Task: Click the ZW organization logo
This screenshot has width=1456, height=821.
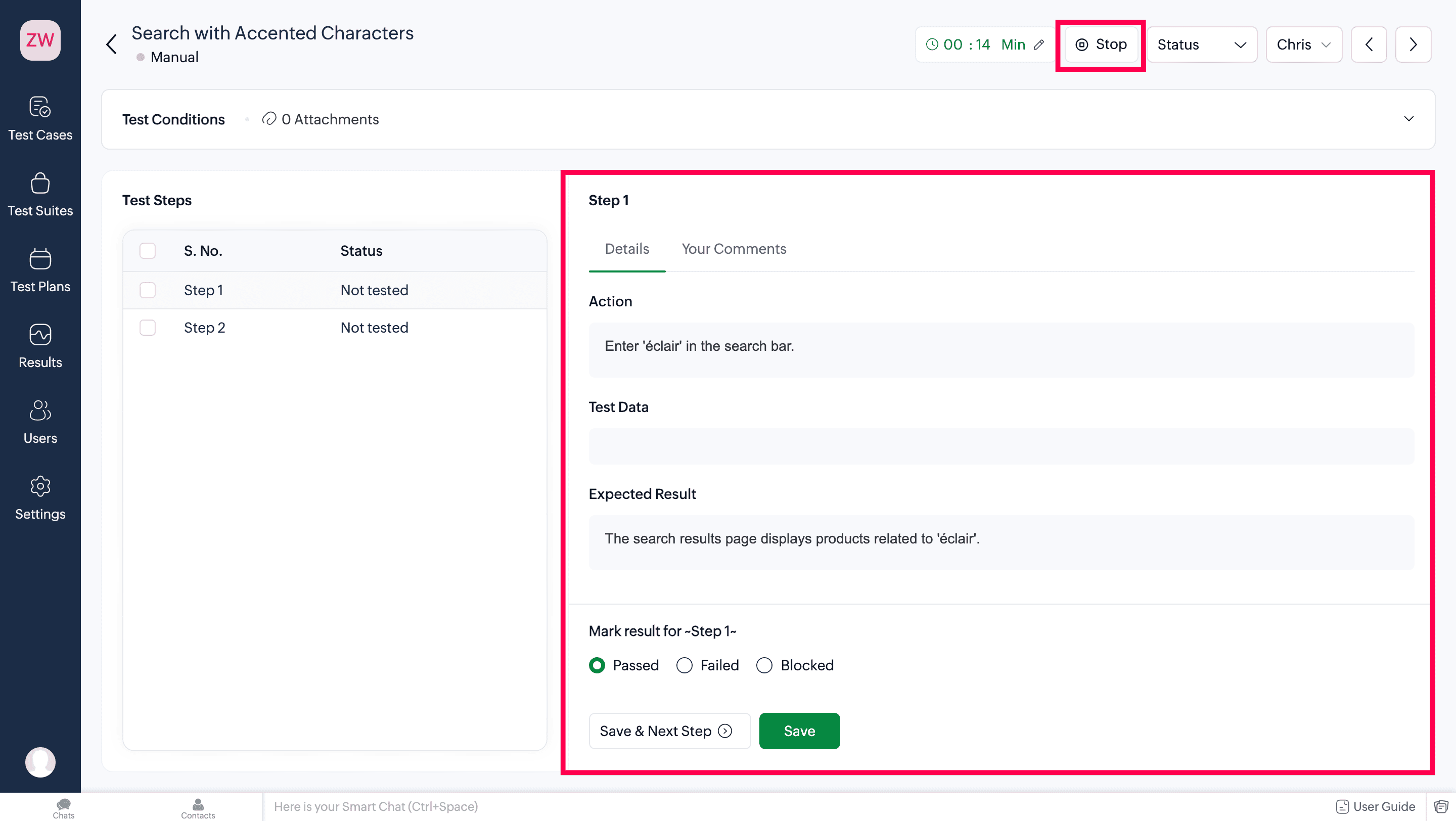Action: click(40, 40)
